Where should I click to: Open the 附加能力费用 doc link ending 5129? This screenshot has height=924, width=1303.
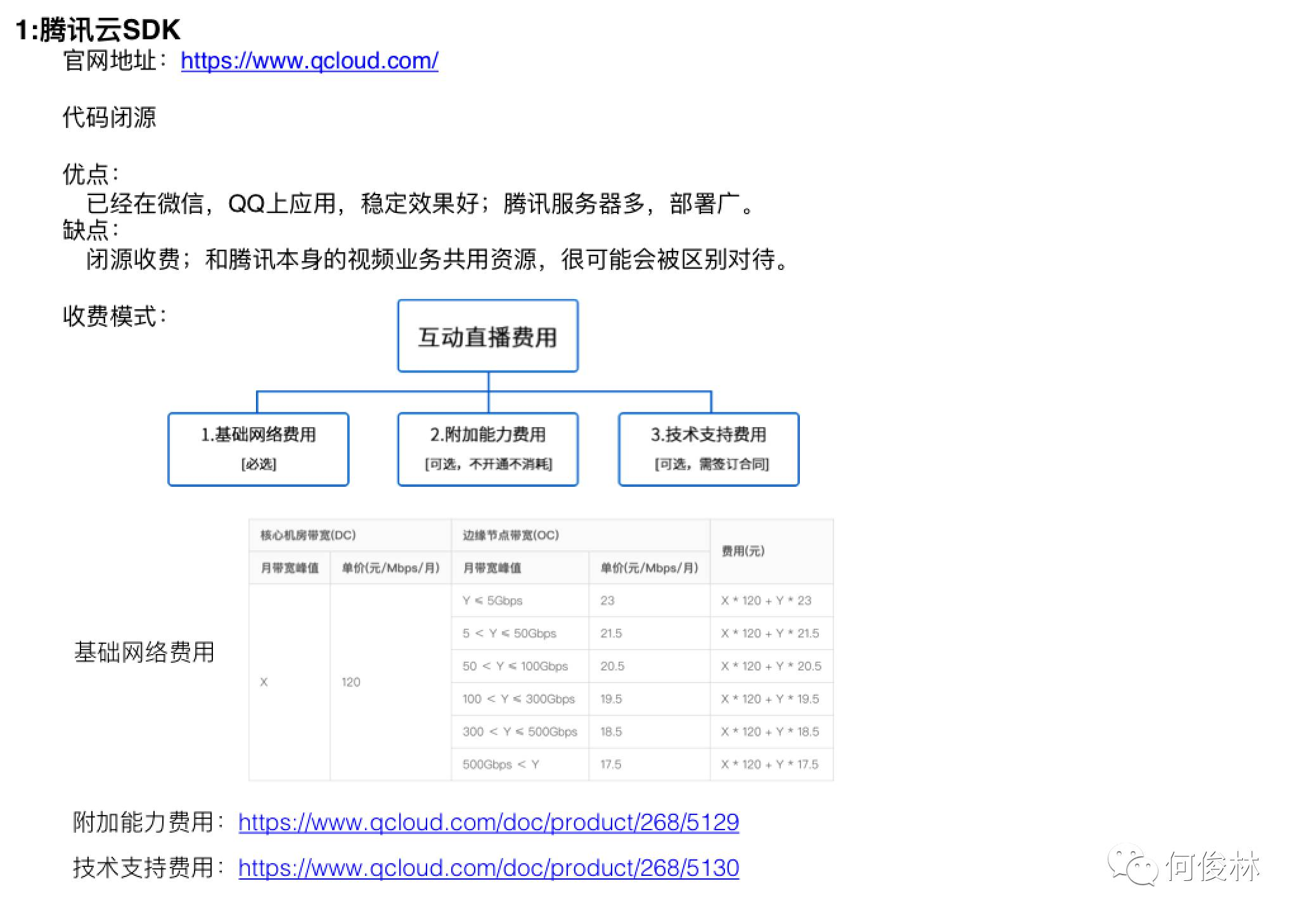click(488, 822)
